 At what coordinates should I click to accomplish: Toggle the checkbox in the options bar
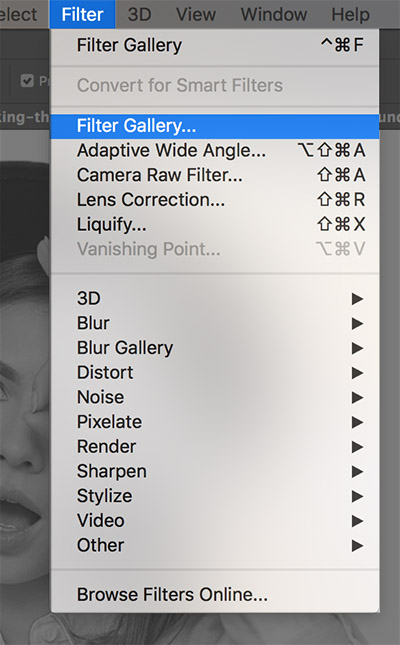point(27,81)
